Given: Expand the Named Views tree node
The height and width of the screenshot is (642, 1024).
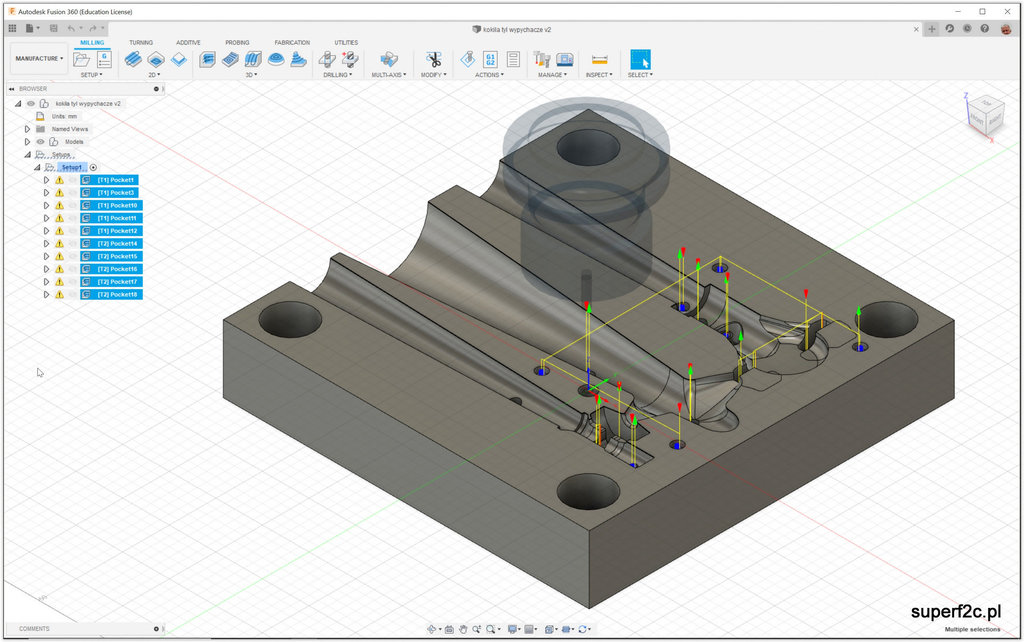Looking at the screenshot, I should tap(27, 129).
